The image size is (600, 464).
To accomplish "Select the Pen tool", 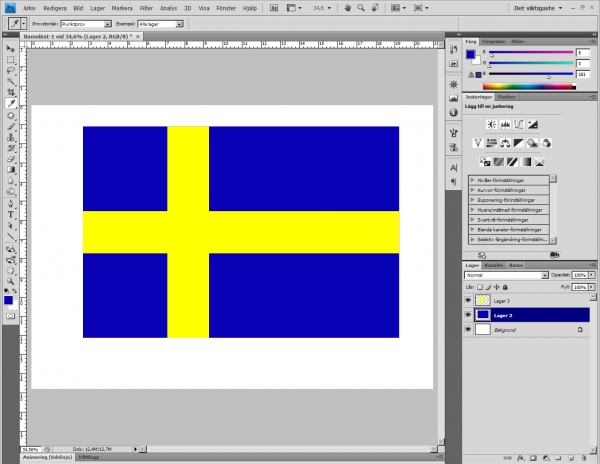I will [x=11, y=204].
